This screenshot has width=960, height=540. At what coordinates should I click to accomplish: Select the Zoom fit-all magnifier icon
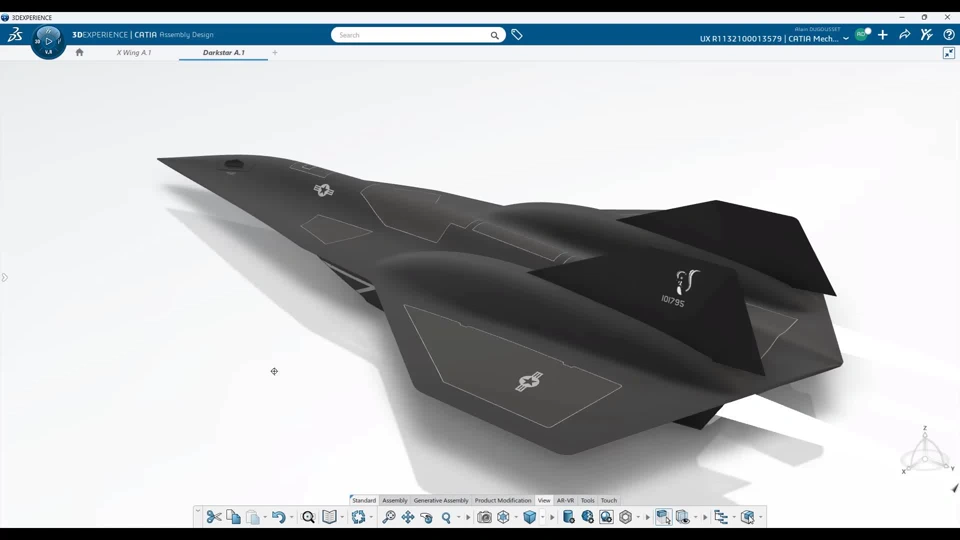coord(389,517)
